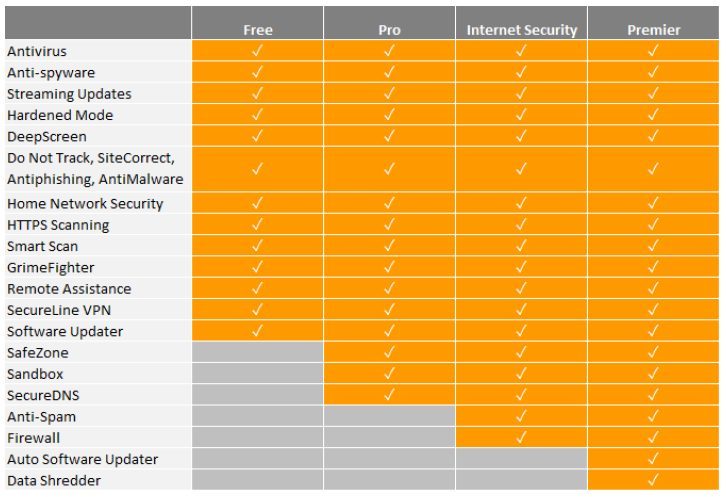Select the Internet Security column header

[x=521, y=30]
